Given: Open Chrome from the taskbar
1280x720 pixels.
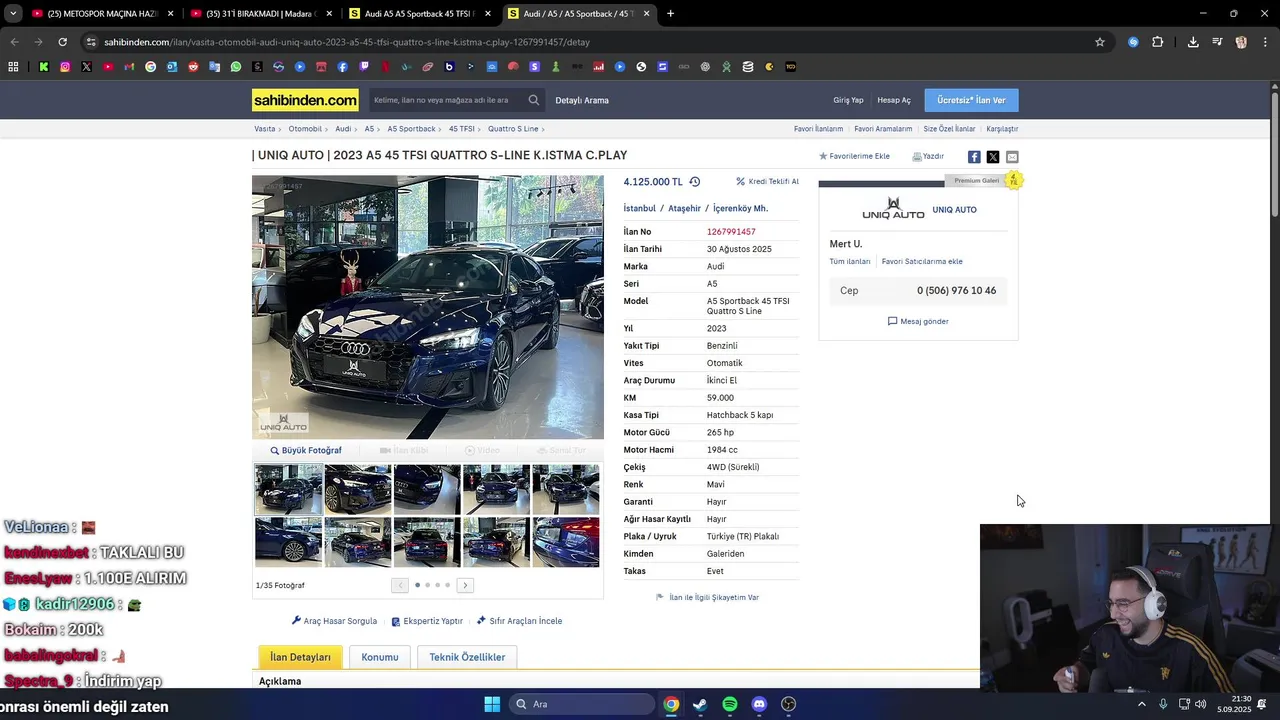Looking at the screenshot, I should 671,704.
